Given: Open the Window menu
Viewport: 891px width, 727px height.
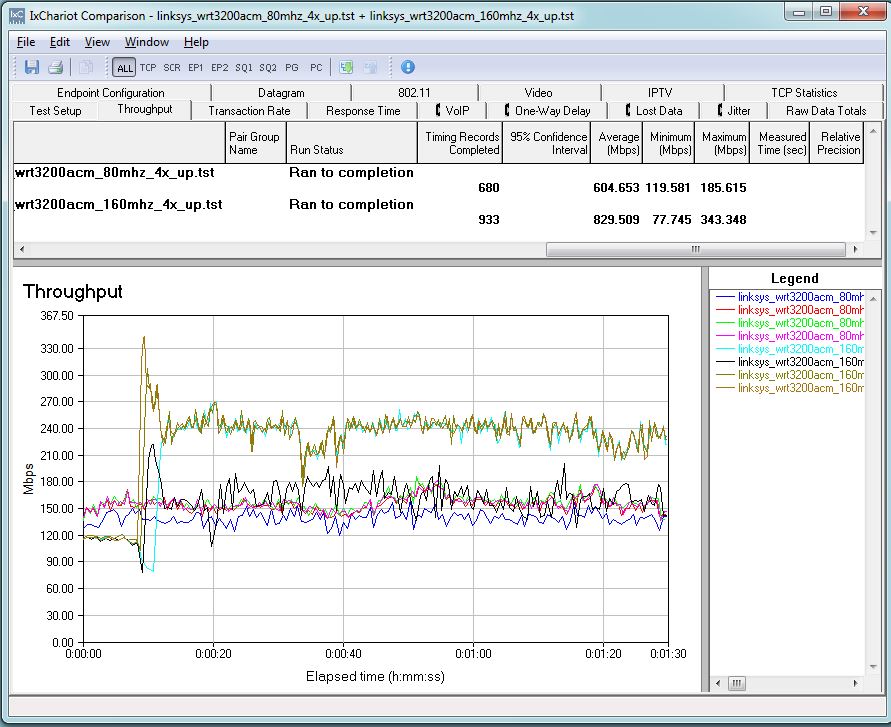Looking at the screenshot, I should [x=147, y=42].
